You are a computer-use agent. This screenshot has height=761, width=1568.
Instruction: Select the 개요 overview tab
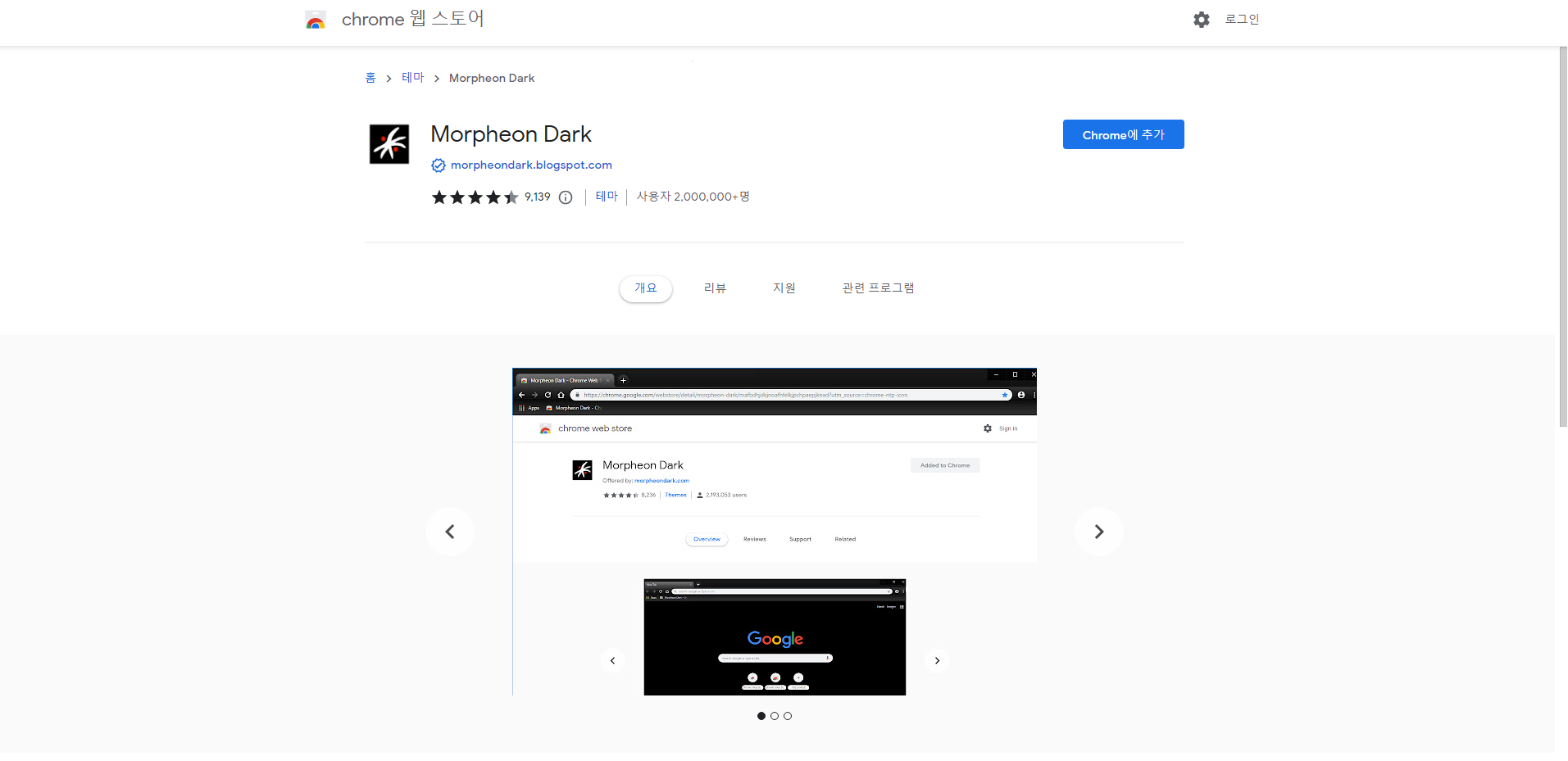point(646,288)
